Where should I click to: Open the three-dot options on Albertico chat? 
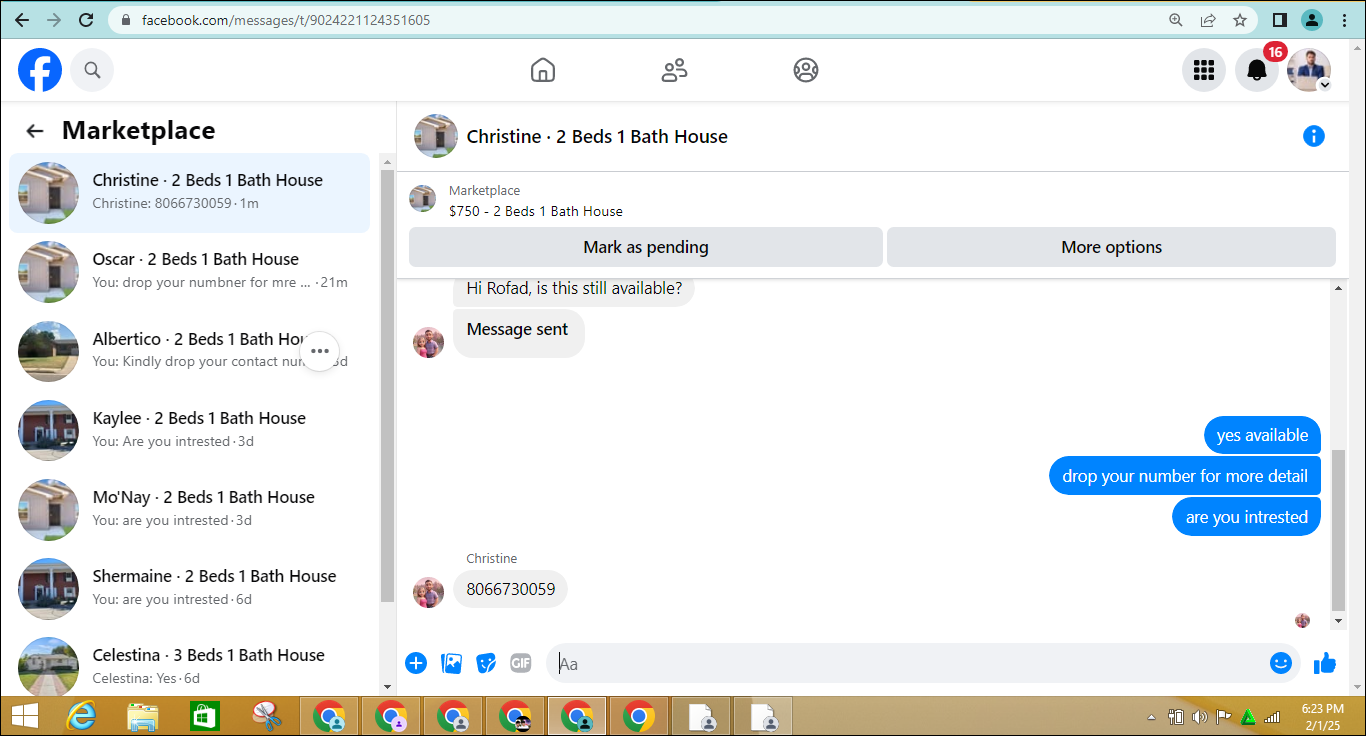320,351
